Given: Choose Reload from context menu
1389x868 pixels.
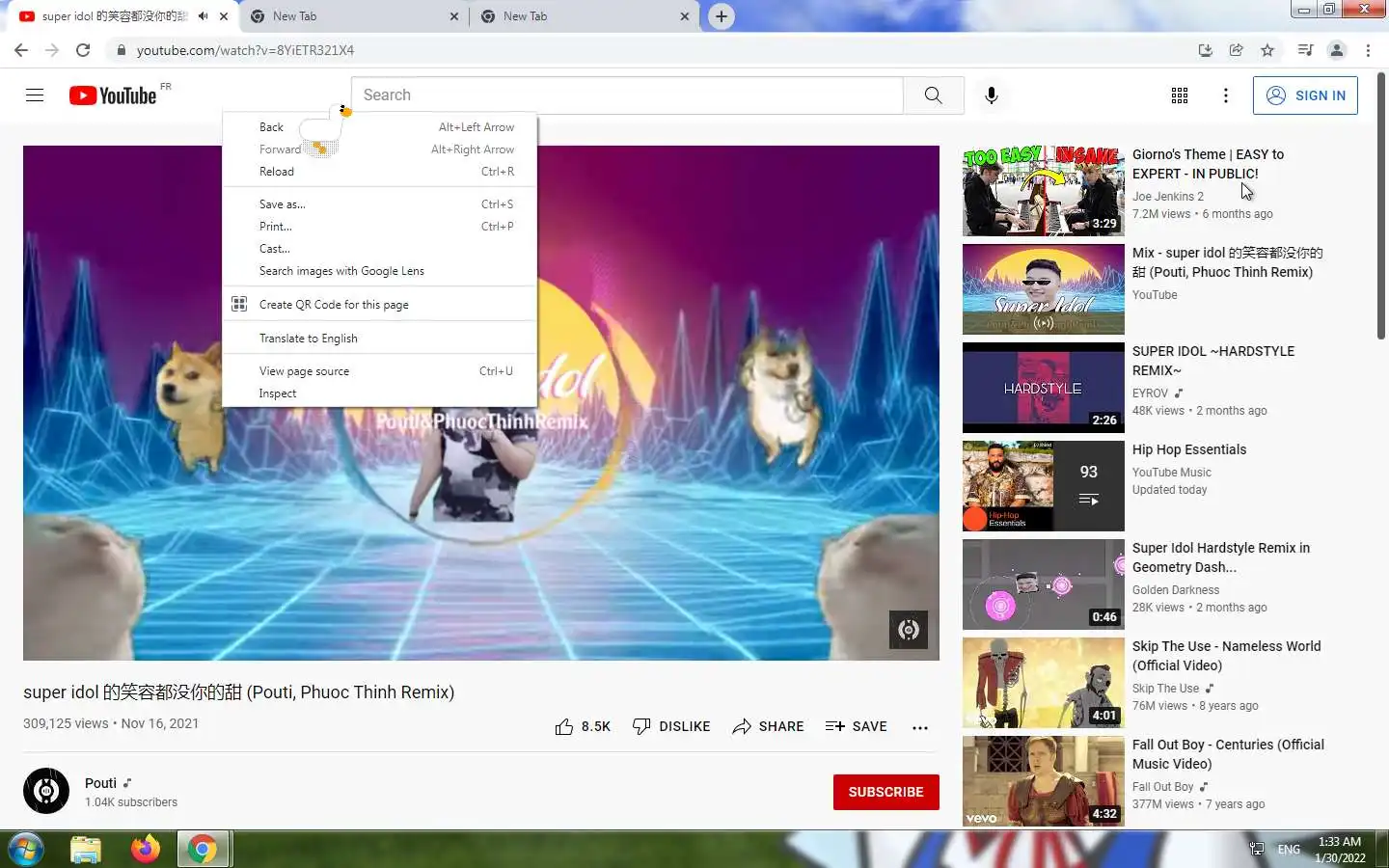Looking at the screenshot, I should (x=379, y=172).
